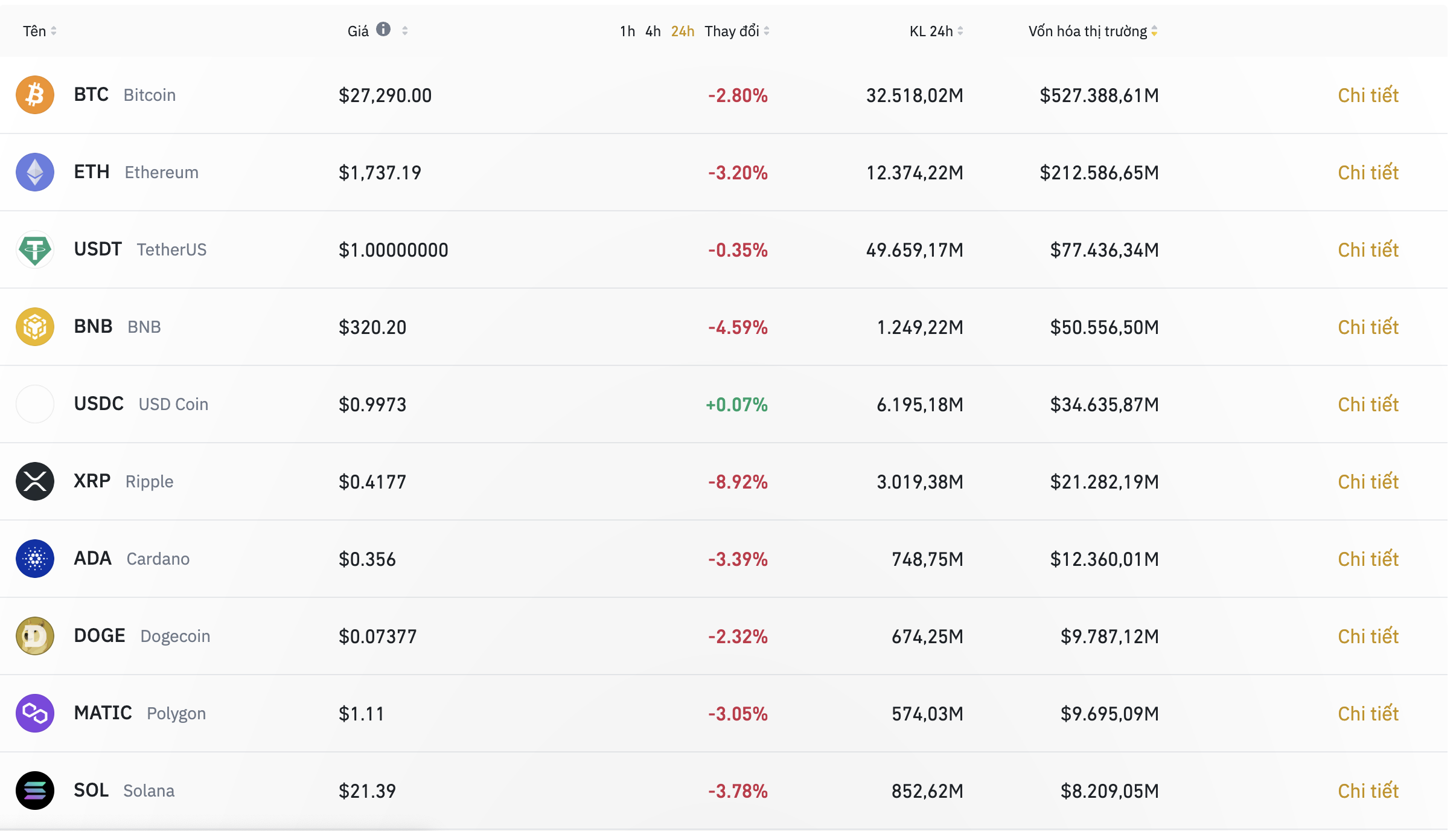Switch change period to 1h
The width and height of the screenshot is (1456, 831).
[x=627, y=31]
